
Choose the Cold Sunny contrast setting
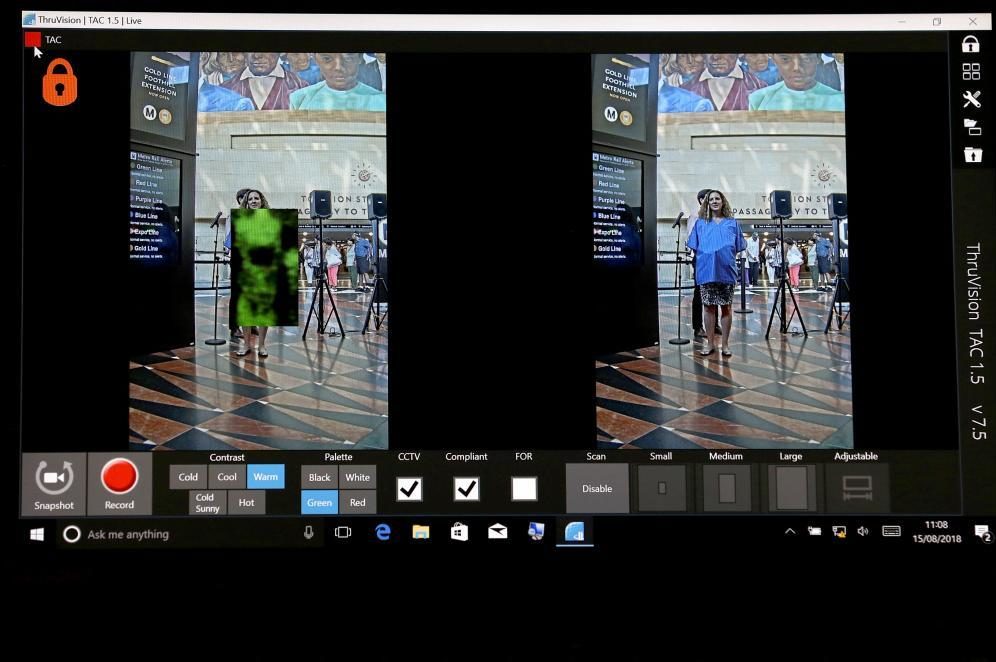pos(207,503)
